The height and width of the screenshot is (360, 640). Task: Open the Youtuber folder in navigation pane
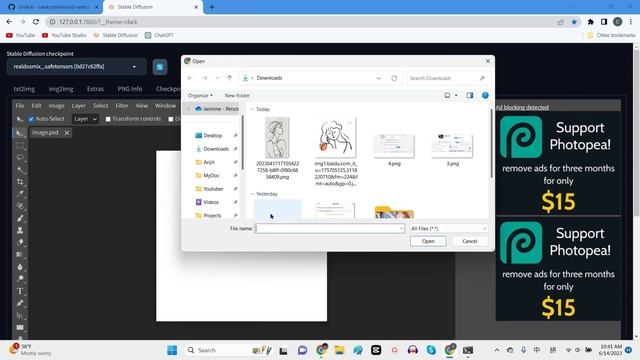pyautogui.click(x=213, y=189)
